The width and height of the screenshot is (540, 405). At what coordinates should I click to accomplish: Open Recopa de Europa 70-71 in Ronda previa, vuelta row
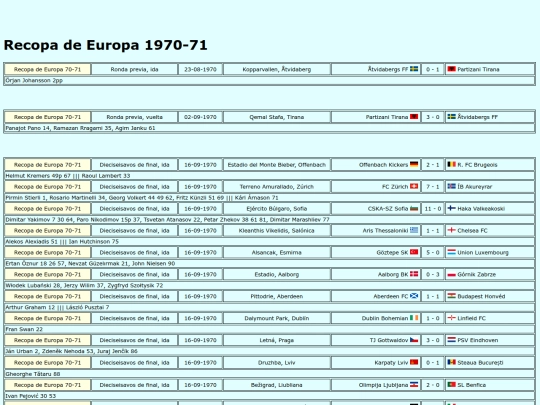(x=48, y=117)
